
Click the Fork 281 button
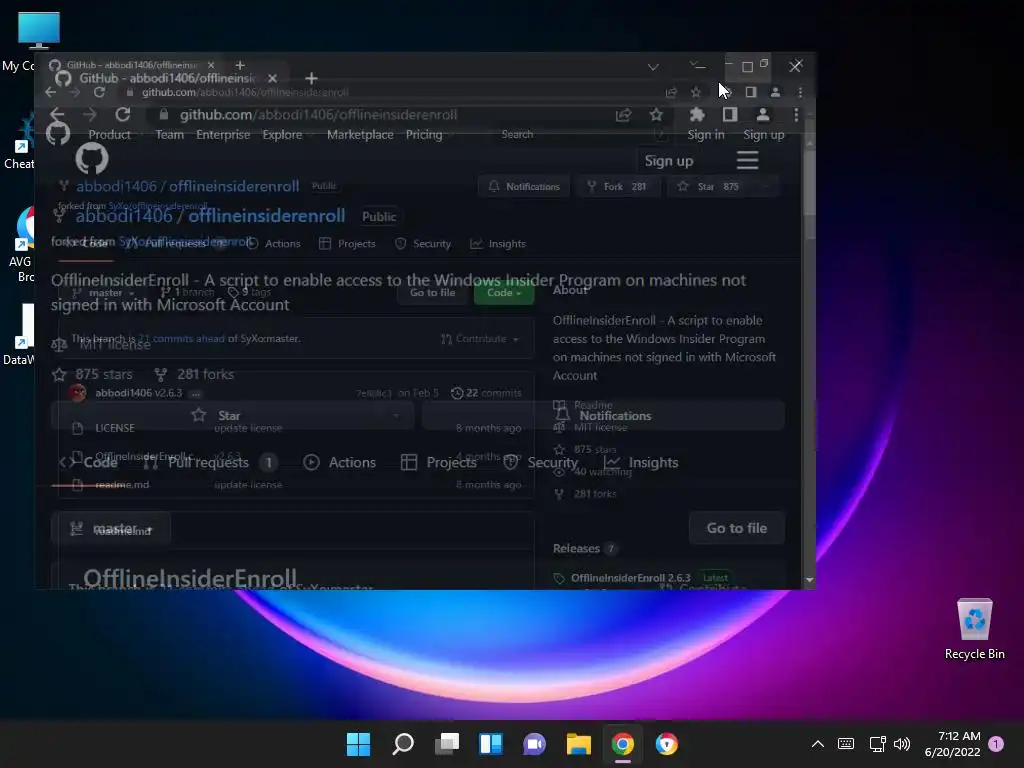[616, 187]
